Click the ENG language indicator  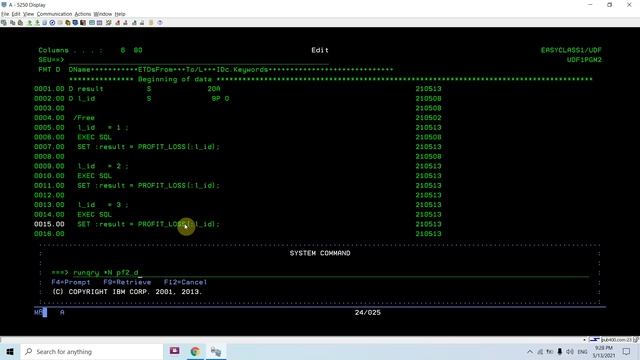(582, 351)
